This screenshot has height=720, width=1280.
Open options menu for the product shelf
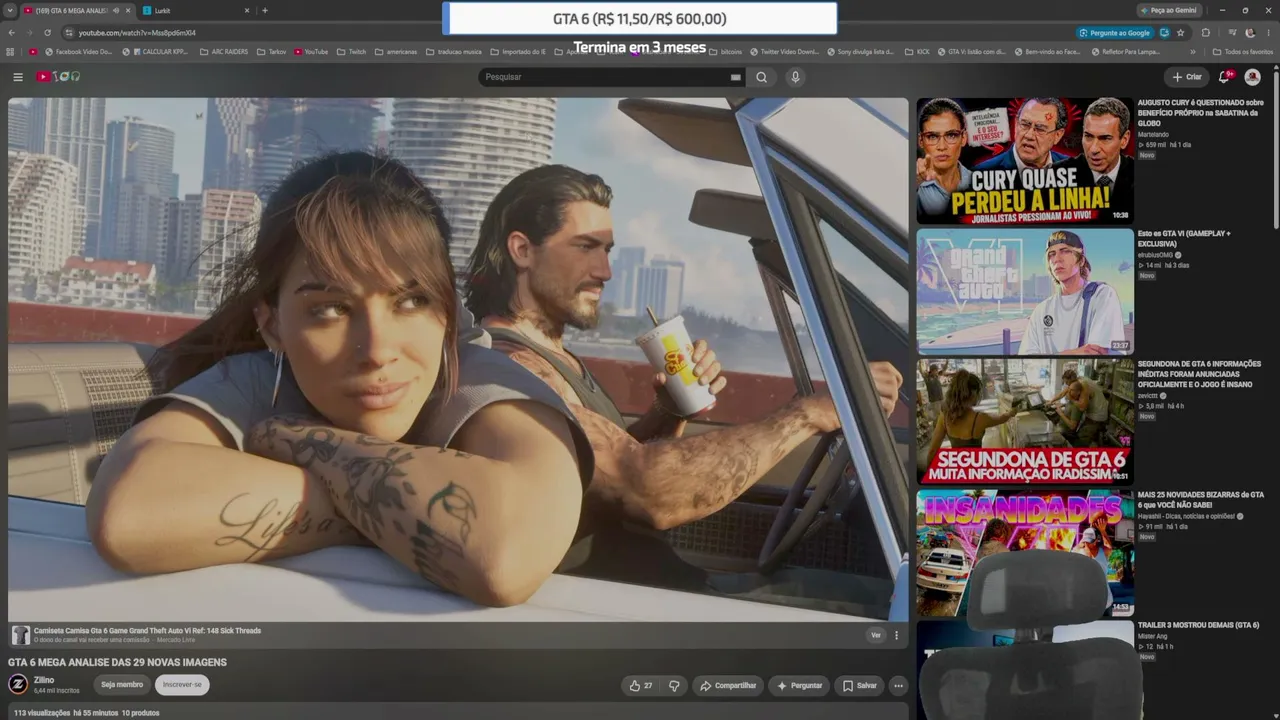pyautogui.click(x=896, y=635)
